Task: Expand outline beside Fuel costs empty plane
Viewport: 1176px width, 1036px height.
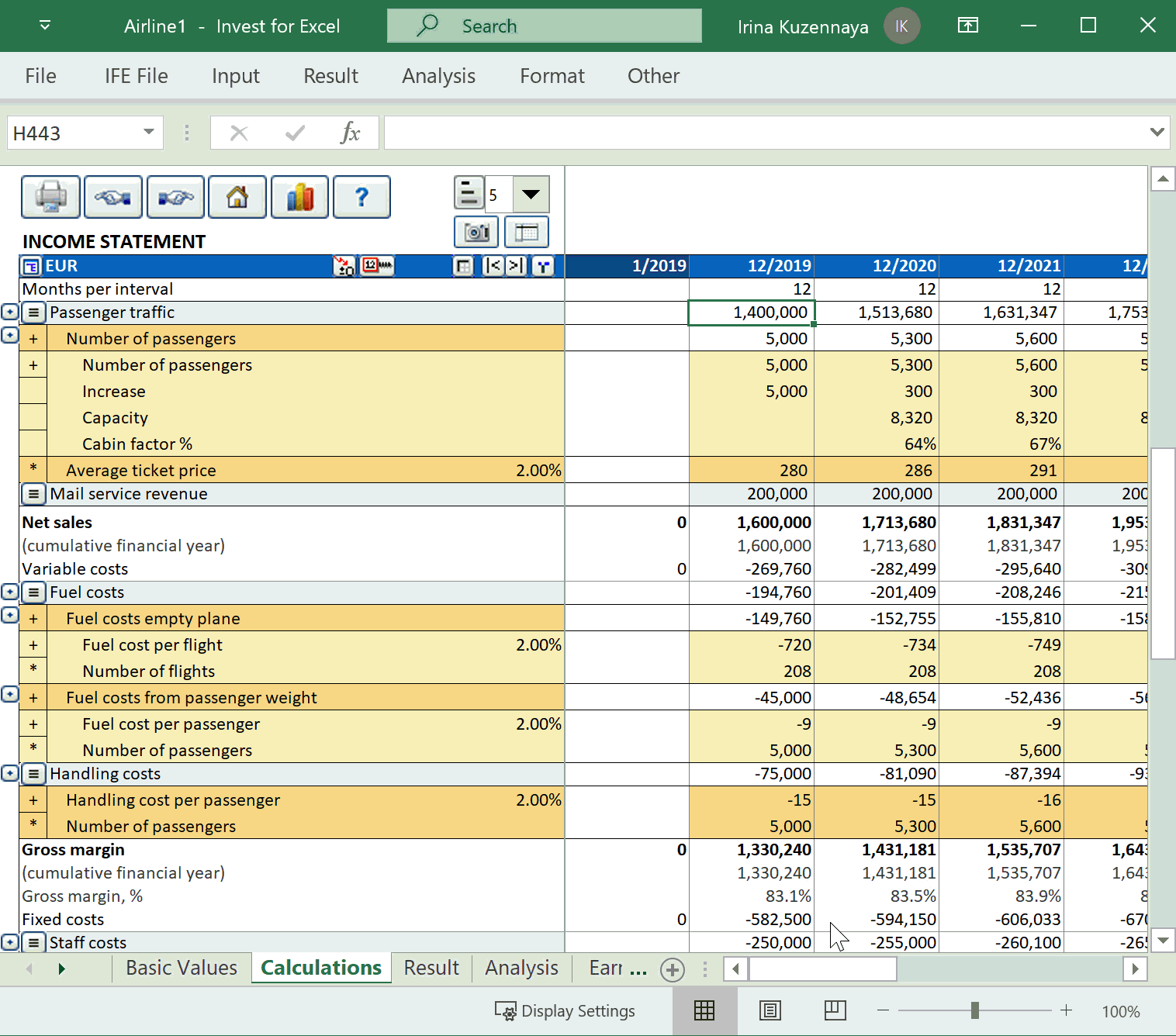Action: pos(9,615)
